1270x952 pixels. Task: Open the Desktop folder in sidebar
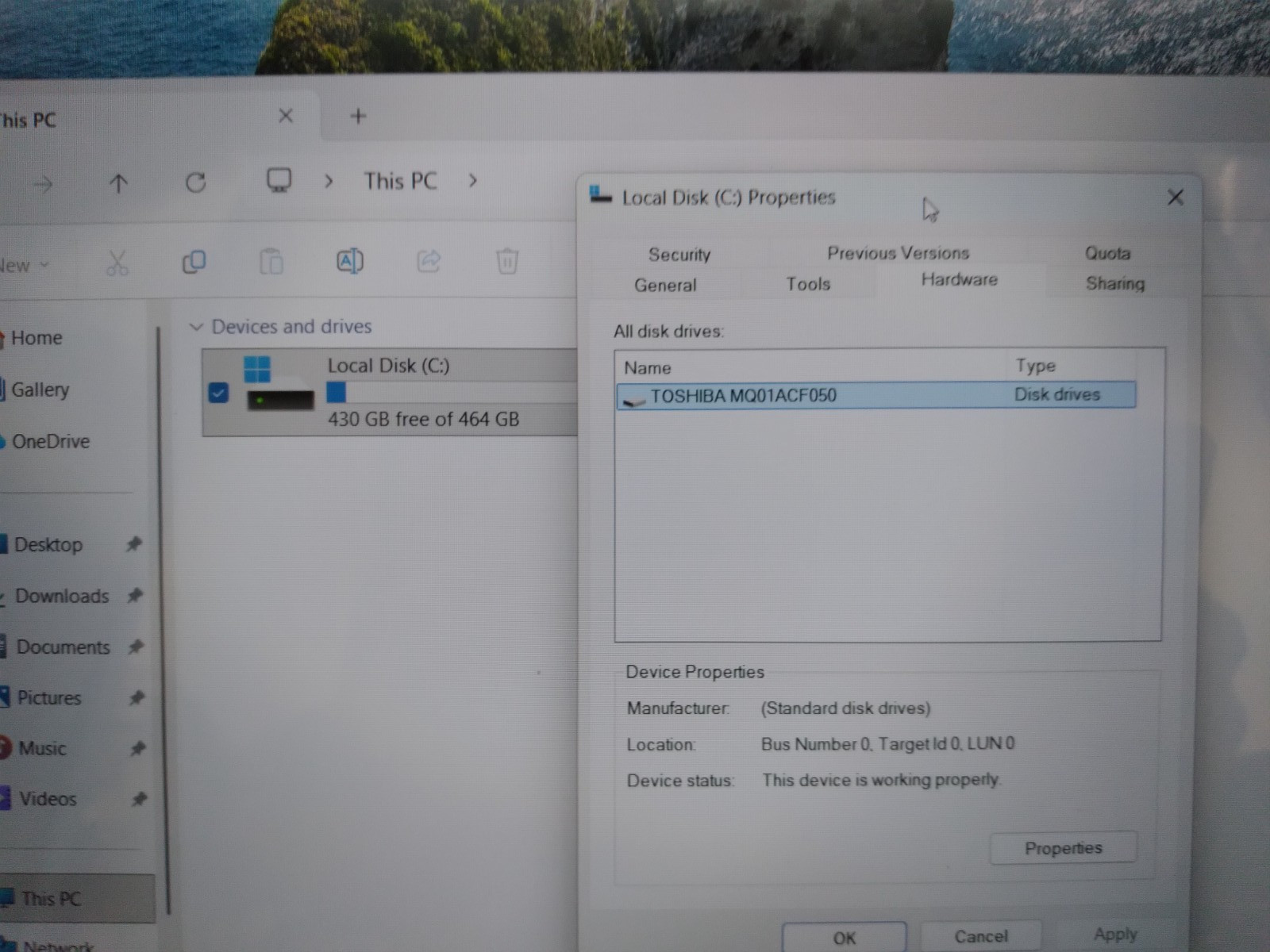pos(48,545)
